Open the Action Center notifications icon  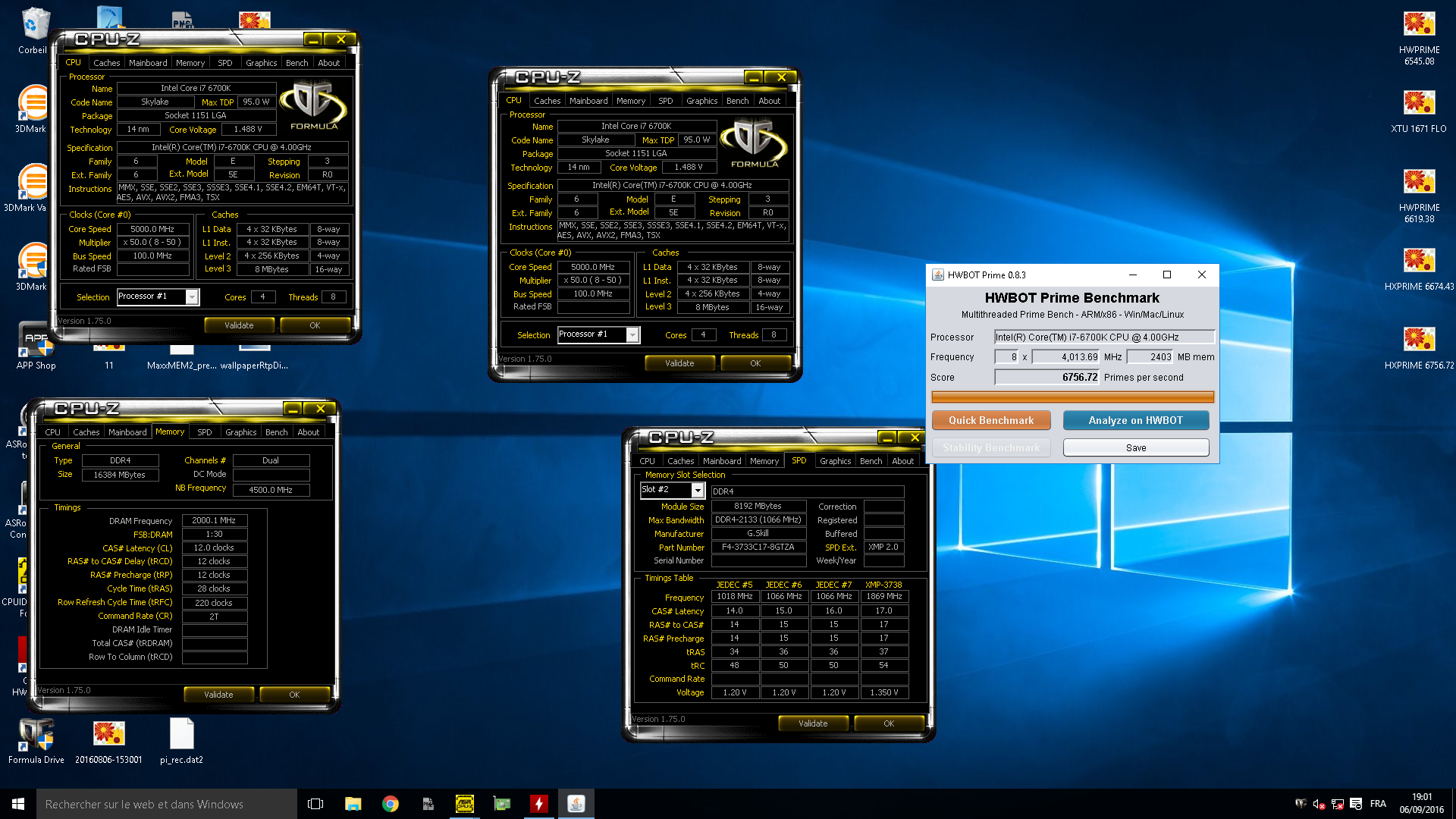tap(1356, 804)
